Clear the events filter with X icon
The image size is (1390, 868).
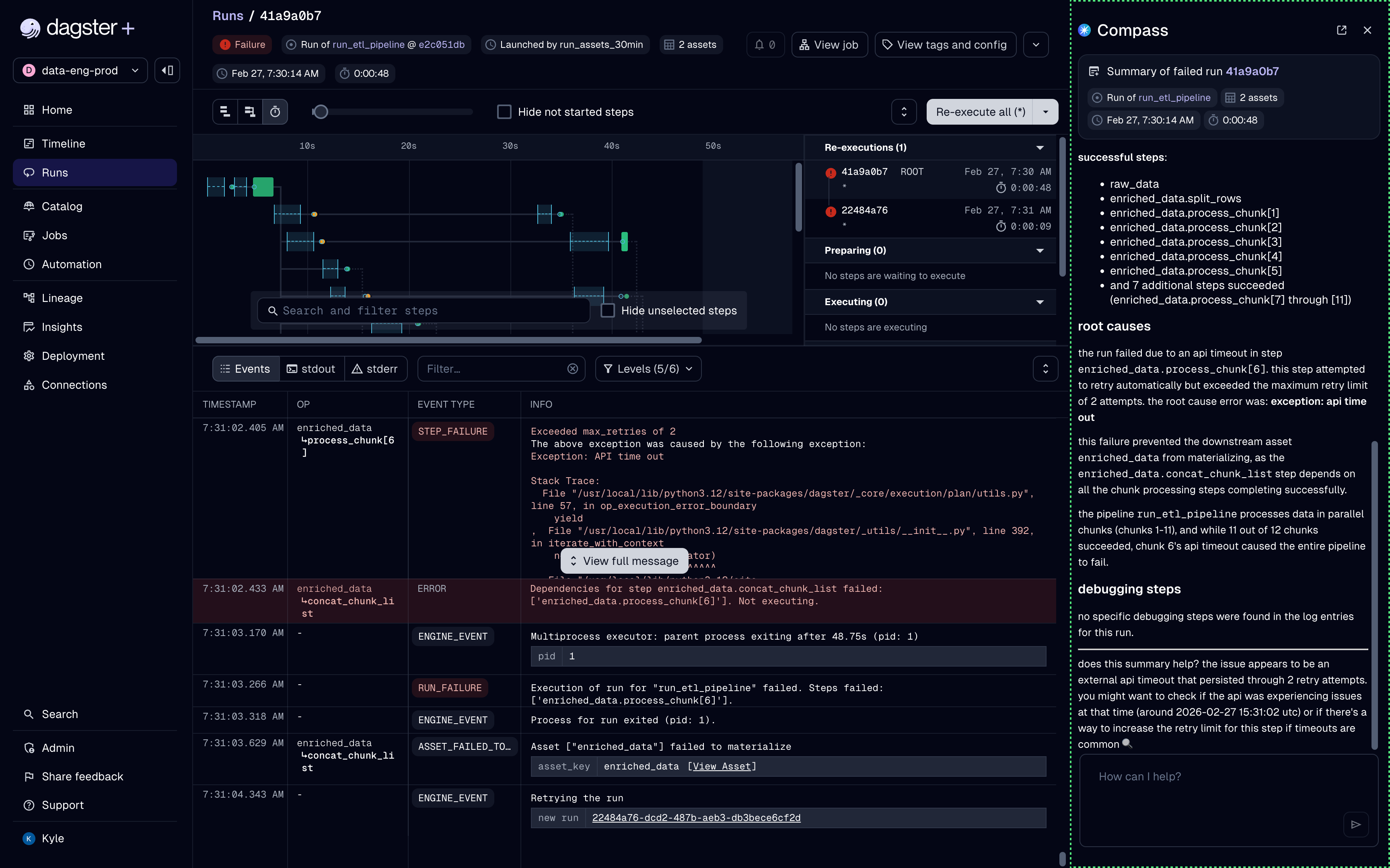pyautogui.click(x=572, y=369)
